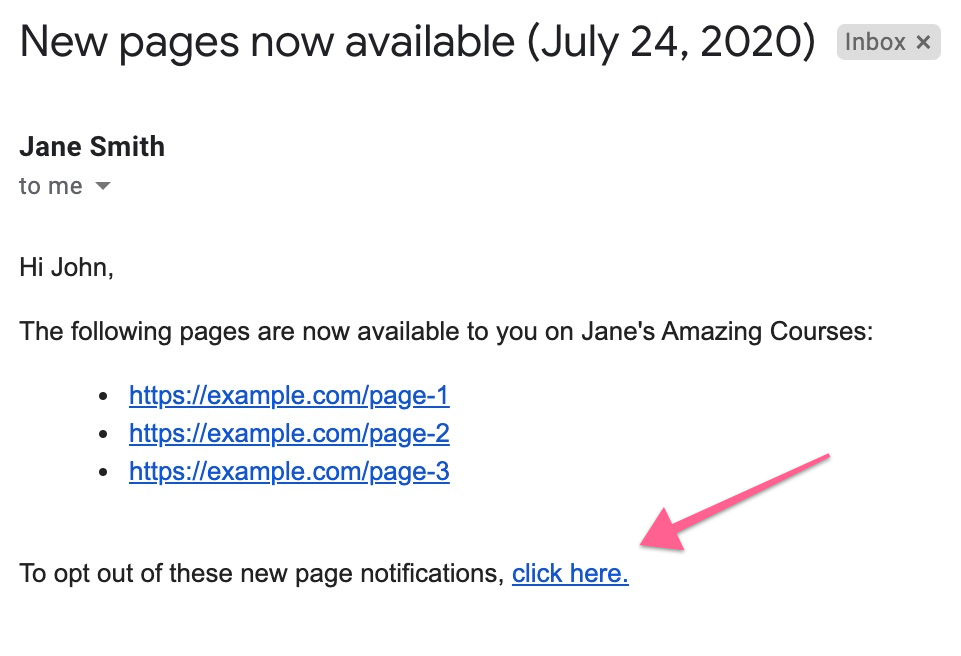Expand the recipient details arrow next to 'to me'

point(104,186)
